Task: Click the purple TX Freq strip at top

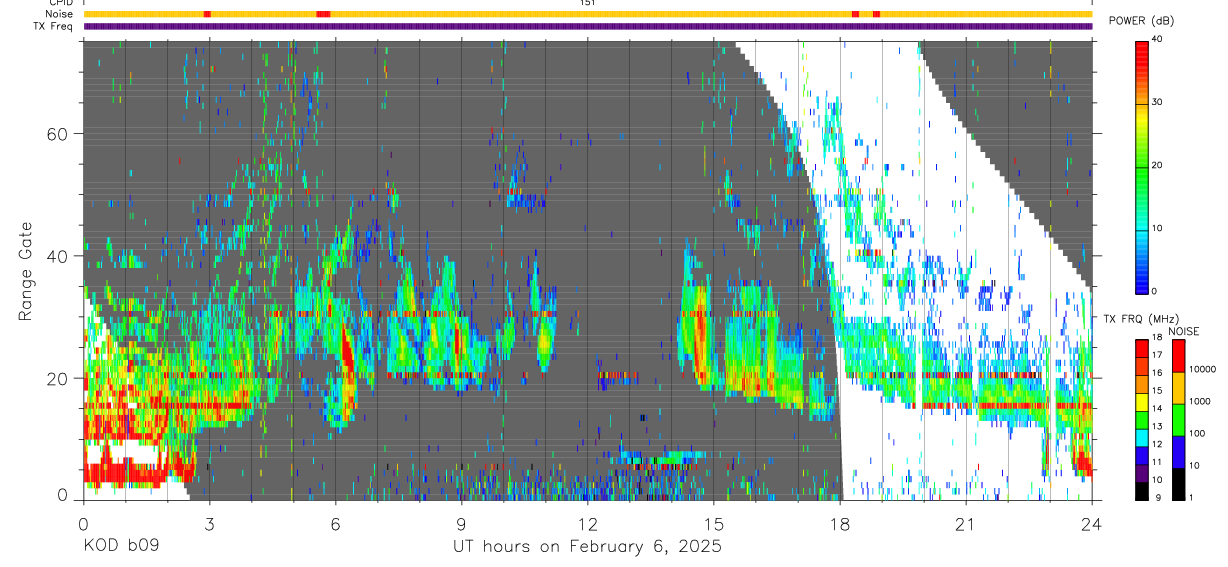Action: [x=588, y=26]
